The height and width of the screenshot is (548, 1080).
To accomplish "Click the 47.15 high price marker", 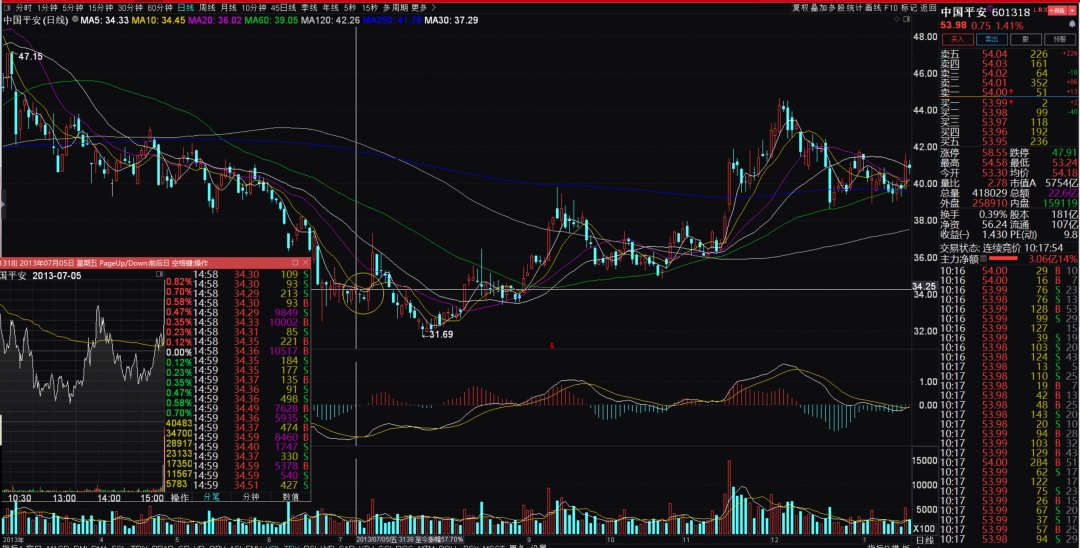I will click(30, 56).
